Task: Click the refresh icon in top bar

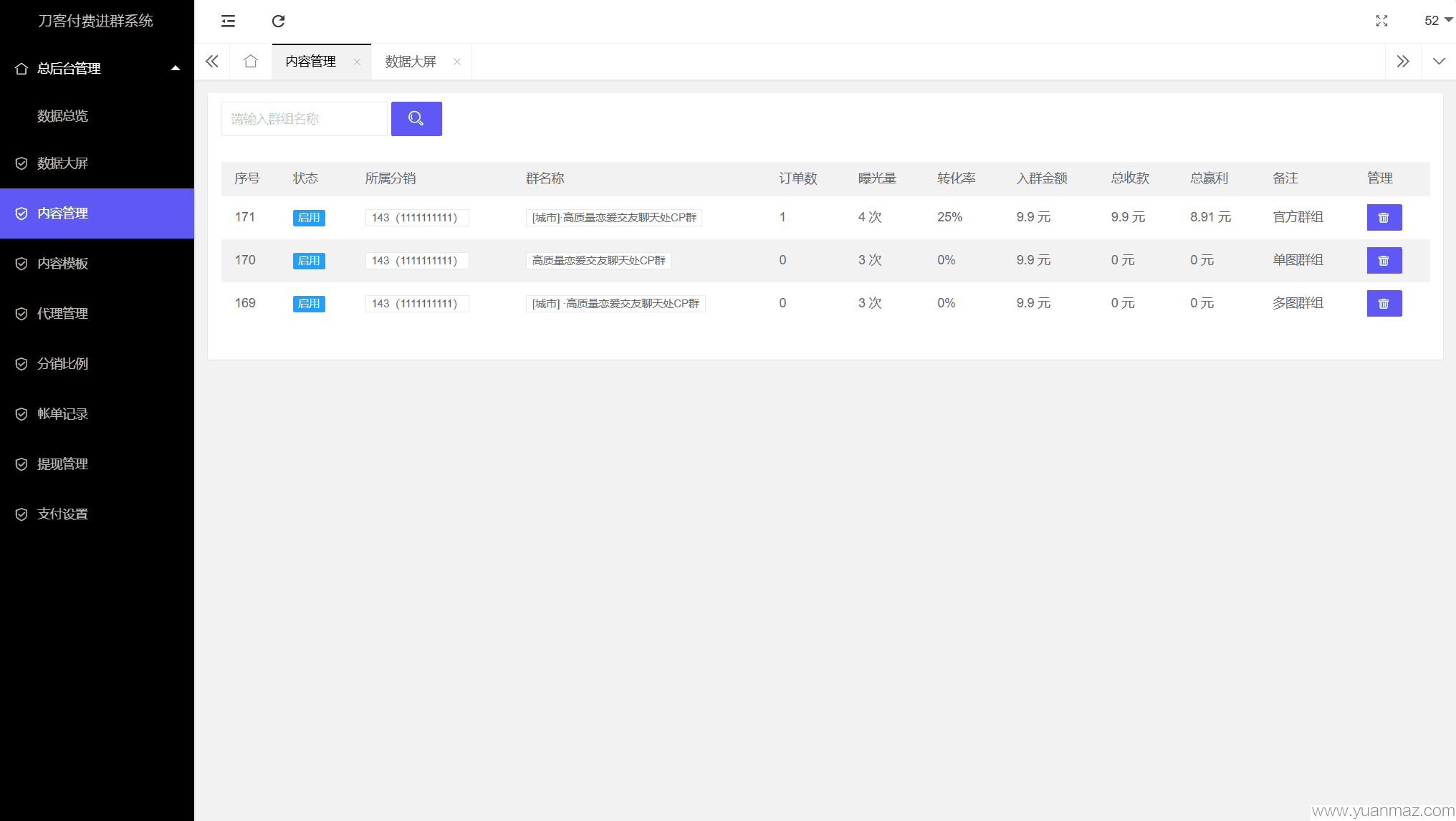Action: click(278, 21)
